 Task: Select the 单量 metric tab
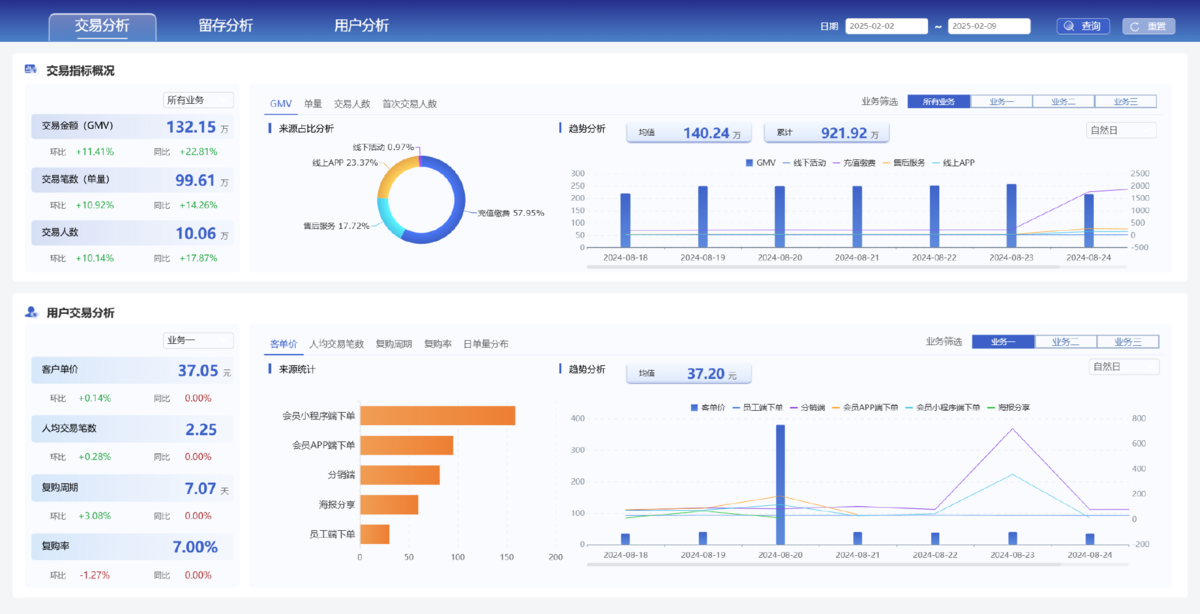point(313,103)
